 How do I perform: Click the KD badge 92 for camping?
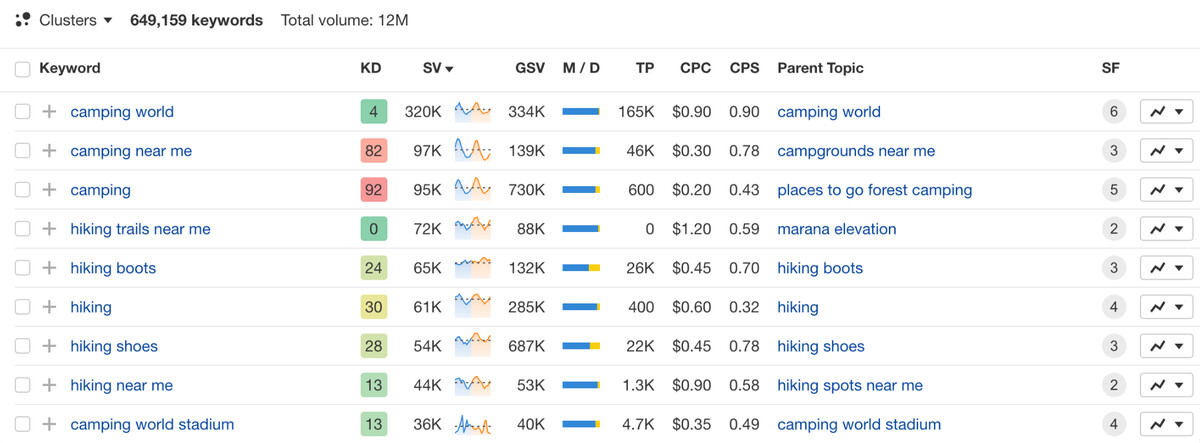373,190
